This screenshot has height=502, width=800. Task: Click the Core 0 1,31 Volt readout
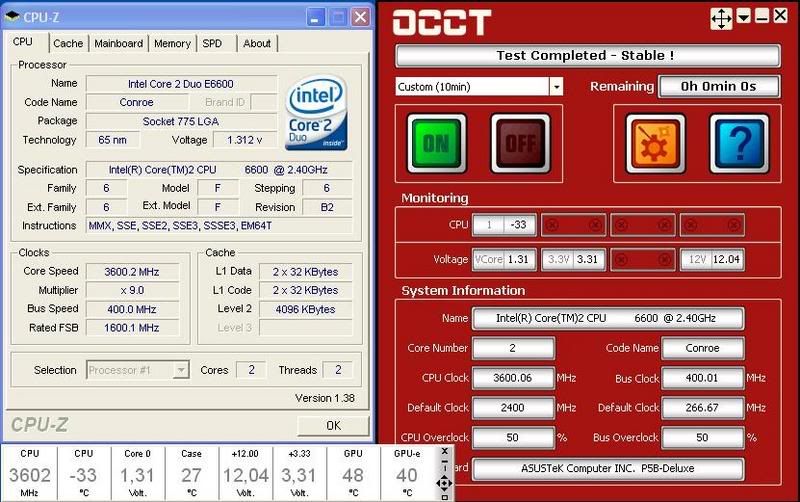pos(137,473)
